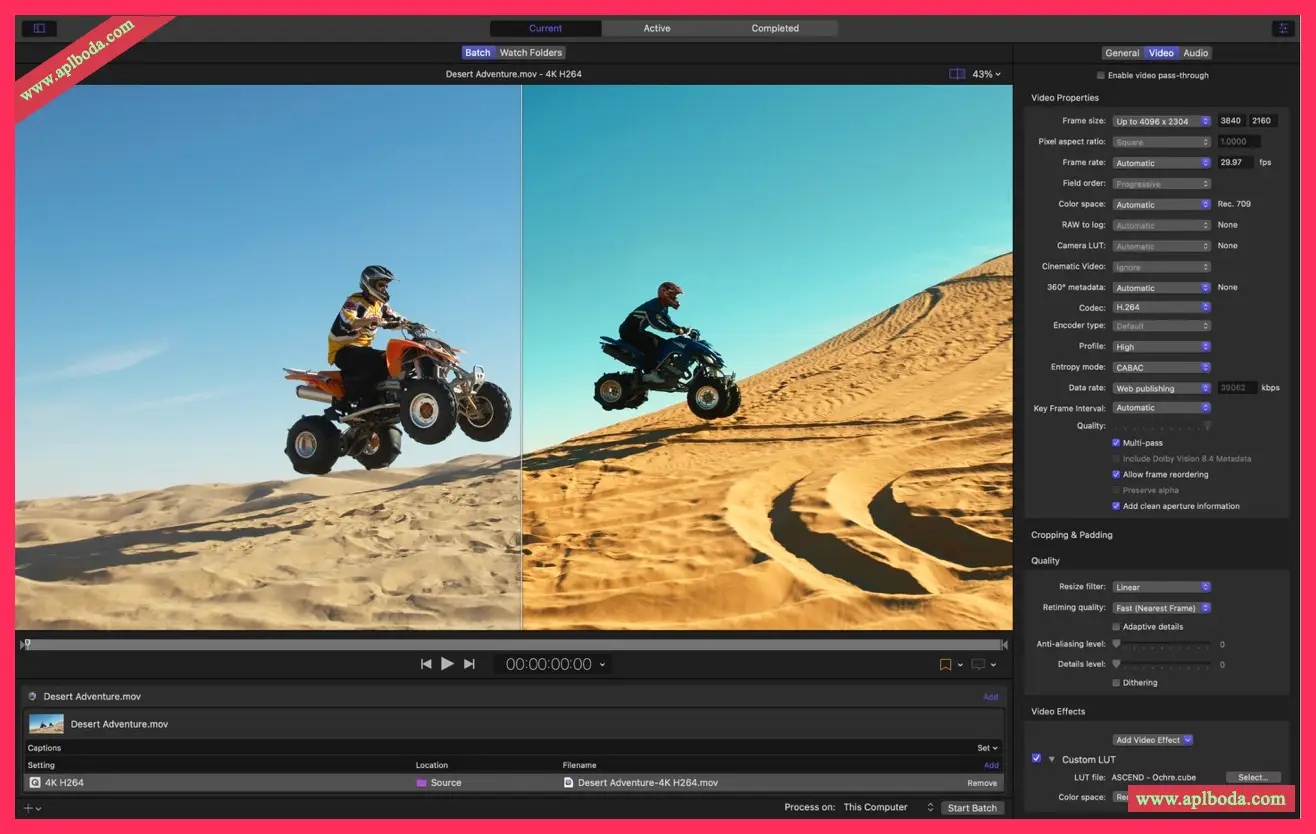Click the Start Batch button

[x=971, y=808]
